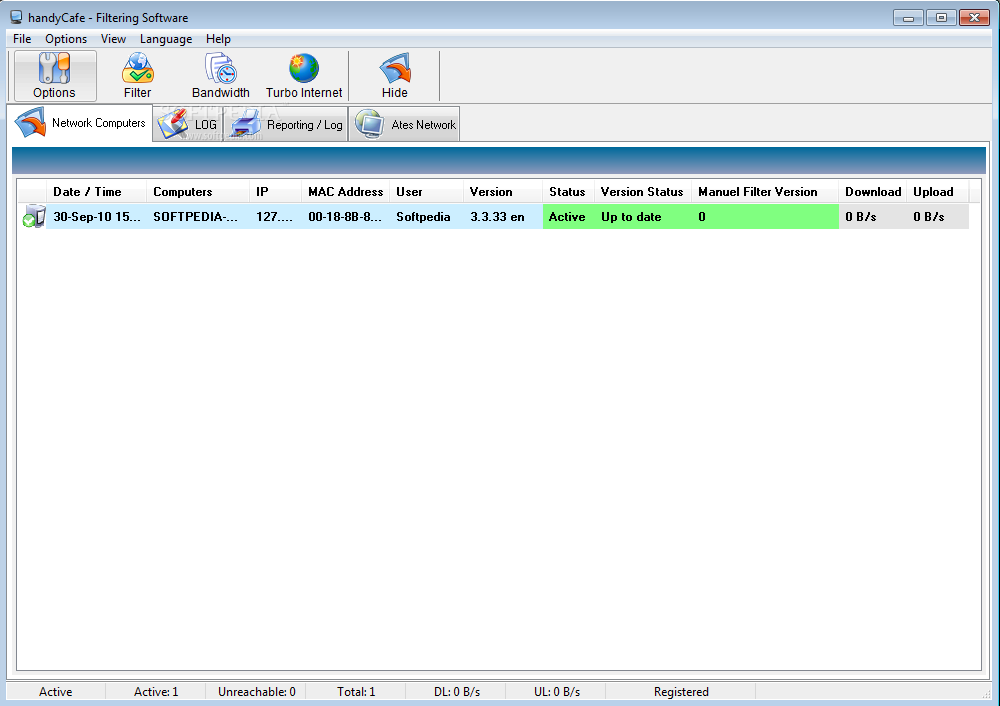Click Registered in status bar
The width and height of the screenshot is (1000, 706).
point(681,691)
